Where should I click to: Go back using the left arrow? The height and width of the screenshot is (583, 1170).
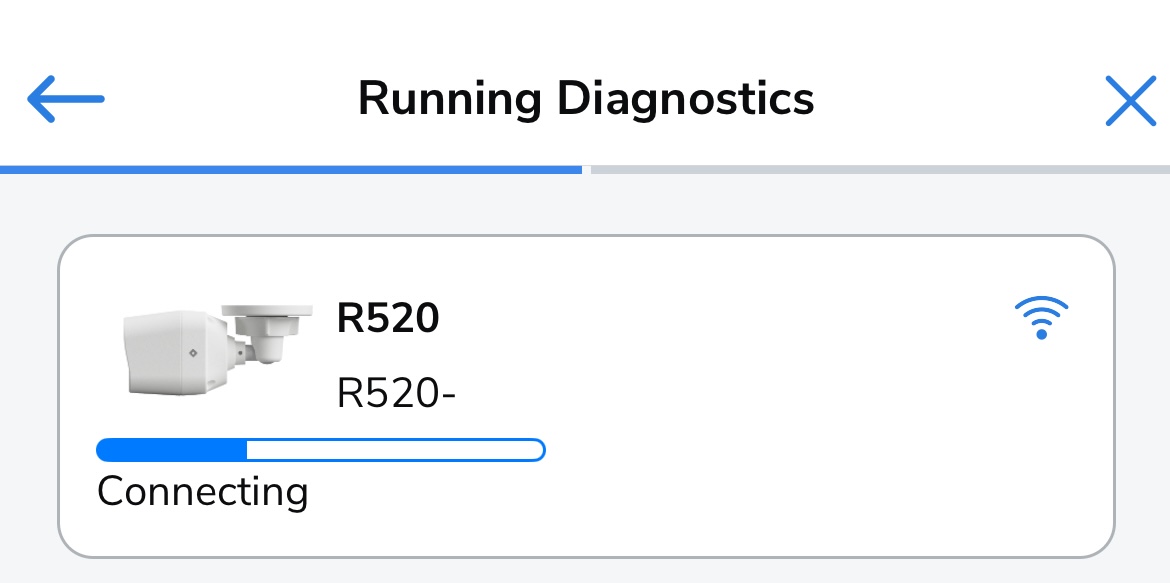(66, 98)
